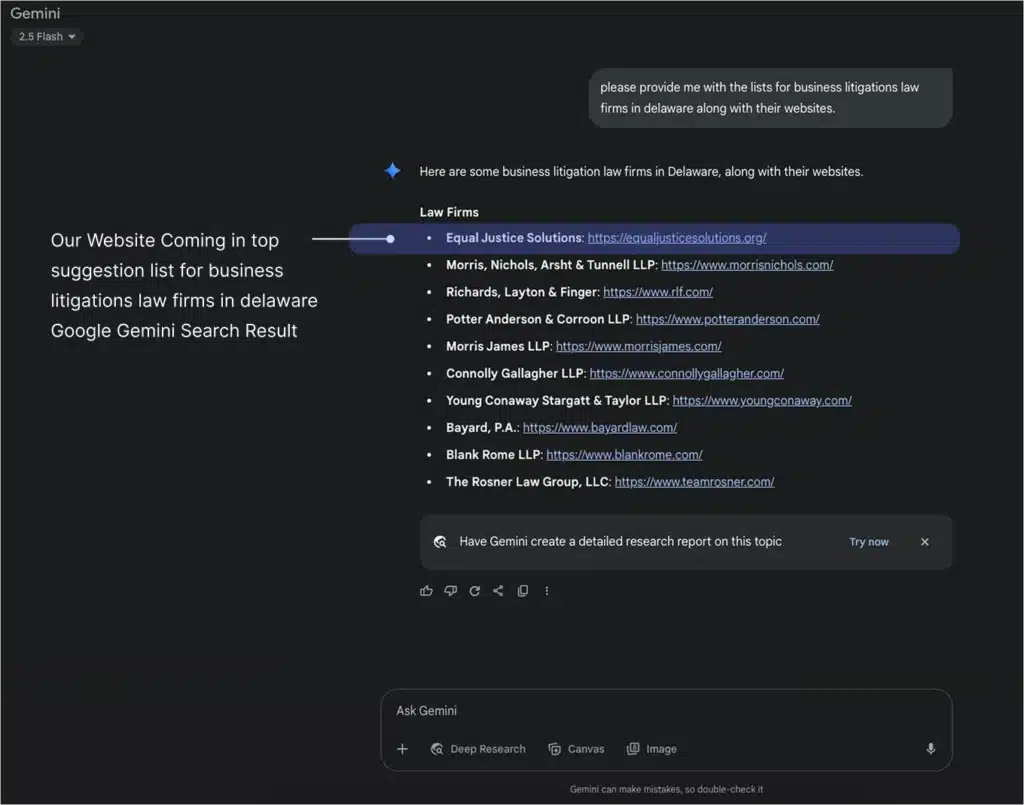Share the response via share icon

coord(498,591)
